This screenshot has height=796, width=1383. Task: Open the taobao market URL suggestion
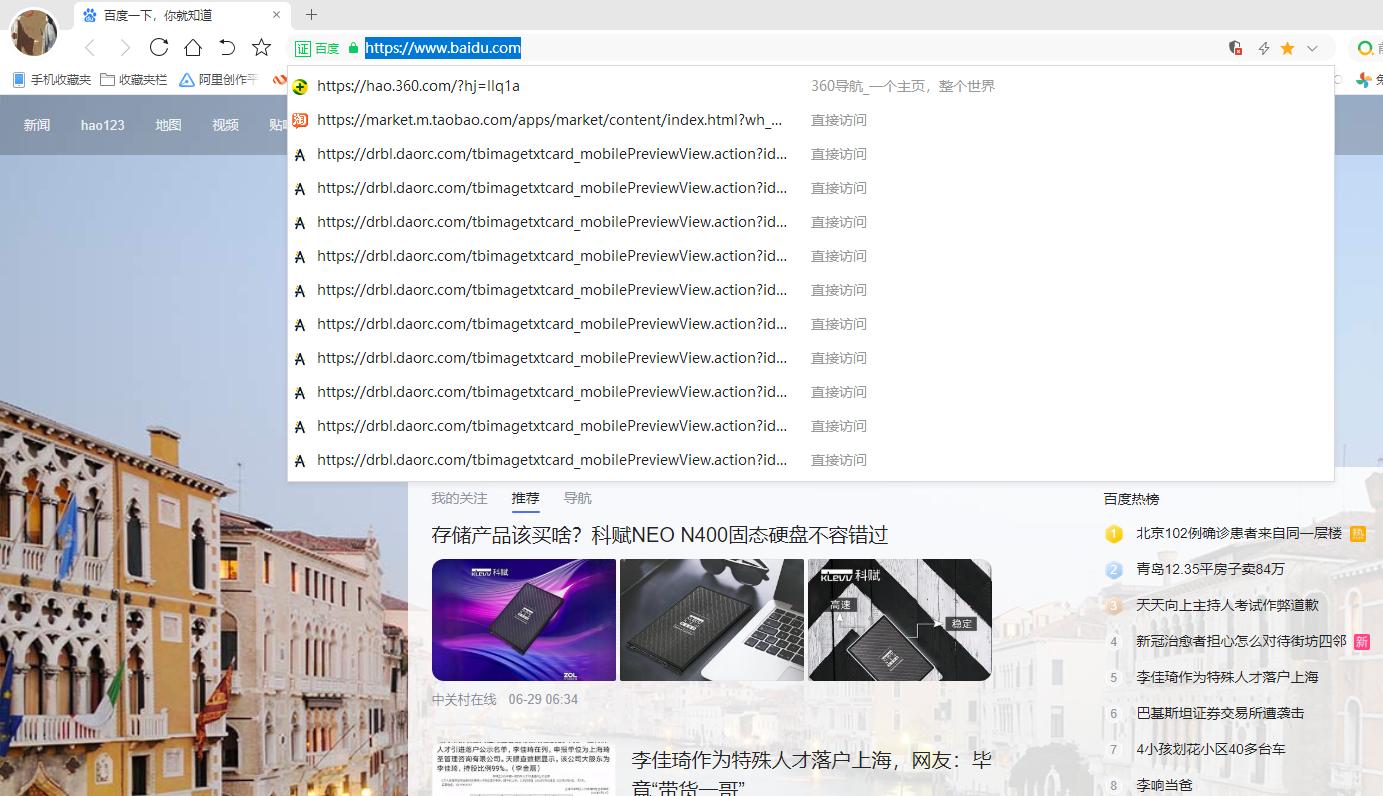tap(550, 120)
